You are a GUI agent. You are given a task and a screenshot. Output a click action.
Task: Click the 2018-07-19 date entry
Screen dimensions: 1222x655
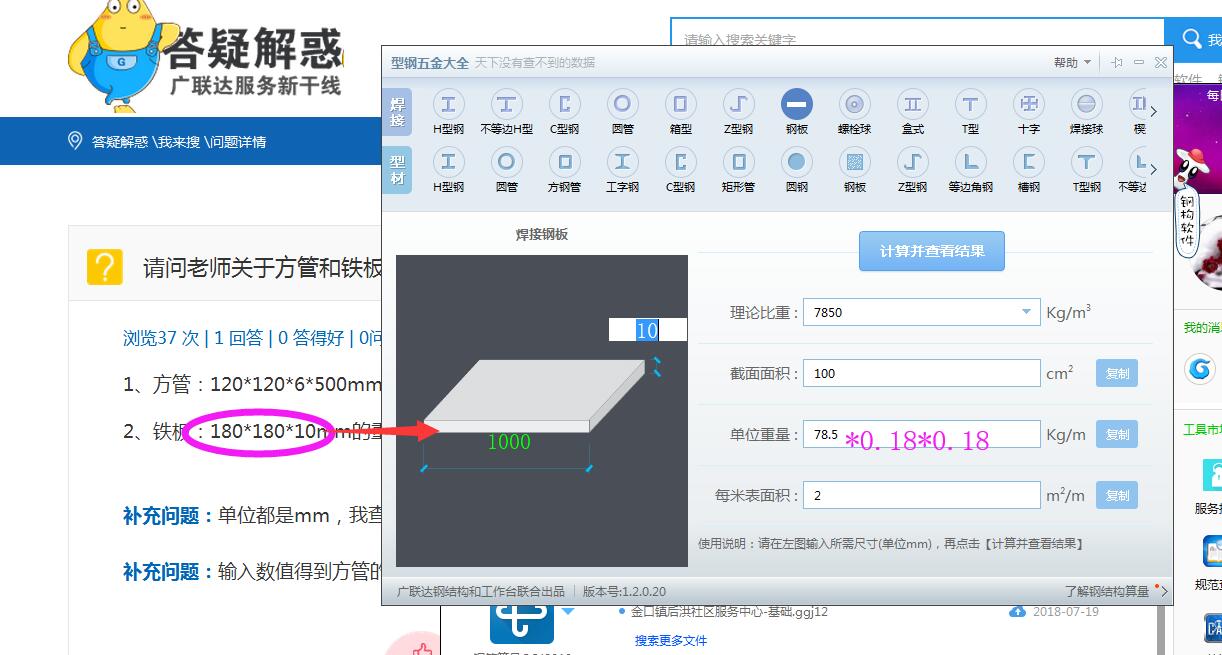[x=1066, y=612]
